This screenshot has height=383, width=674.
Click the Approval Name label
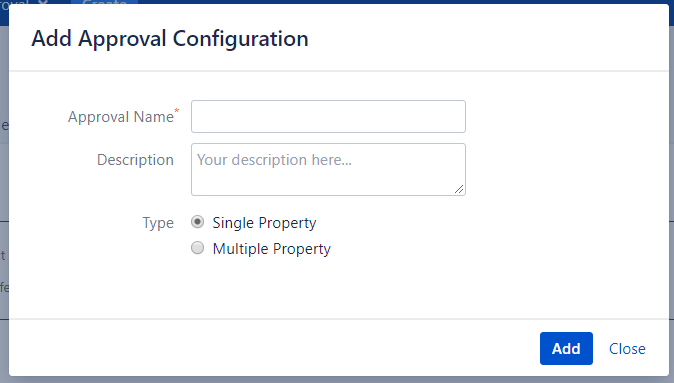pos(121,116)
